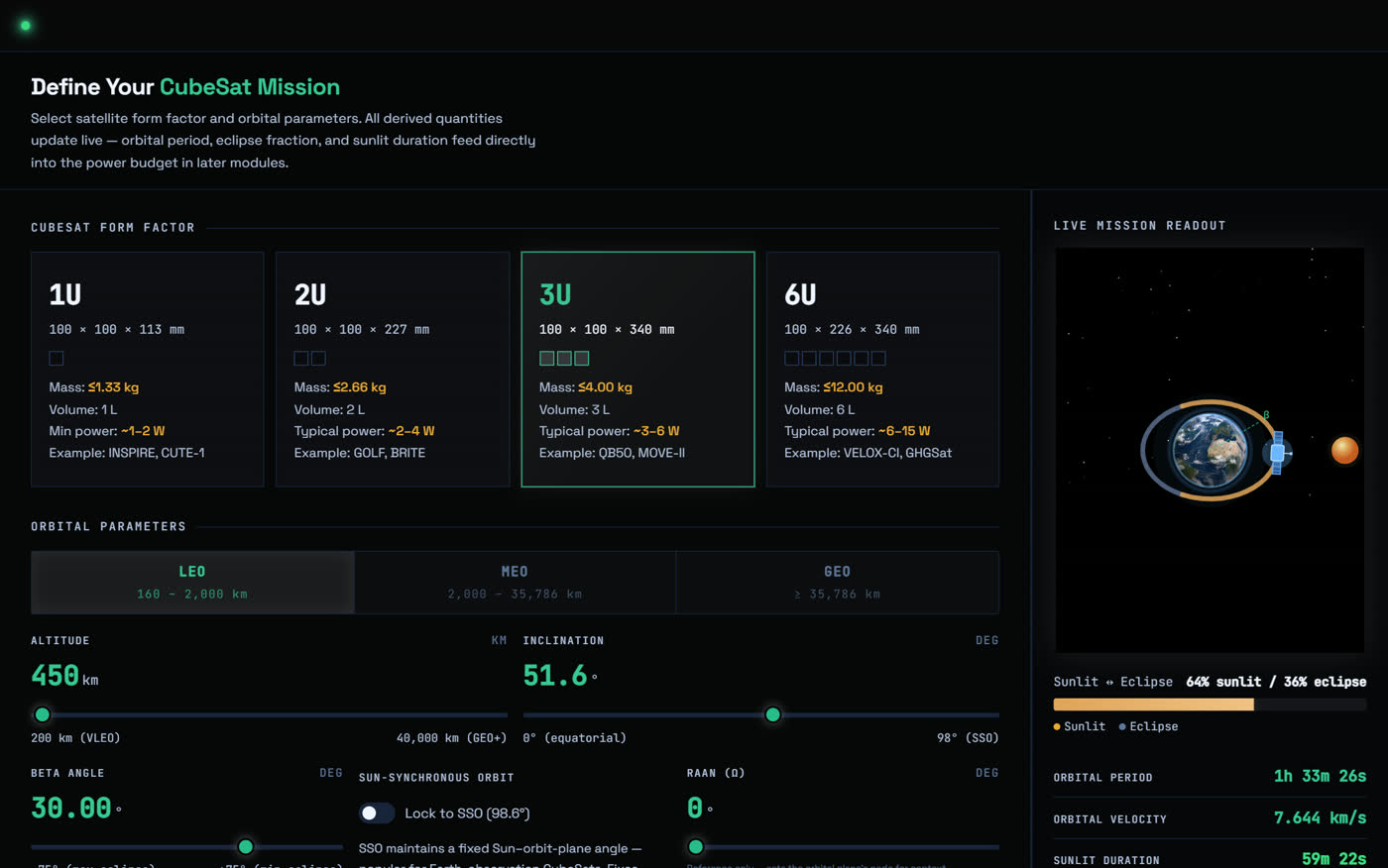Choose the 3U form factor card
The width and height of the screenshot is (1388, 868).
(637, 369)
